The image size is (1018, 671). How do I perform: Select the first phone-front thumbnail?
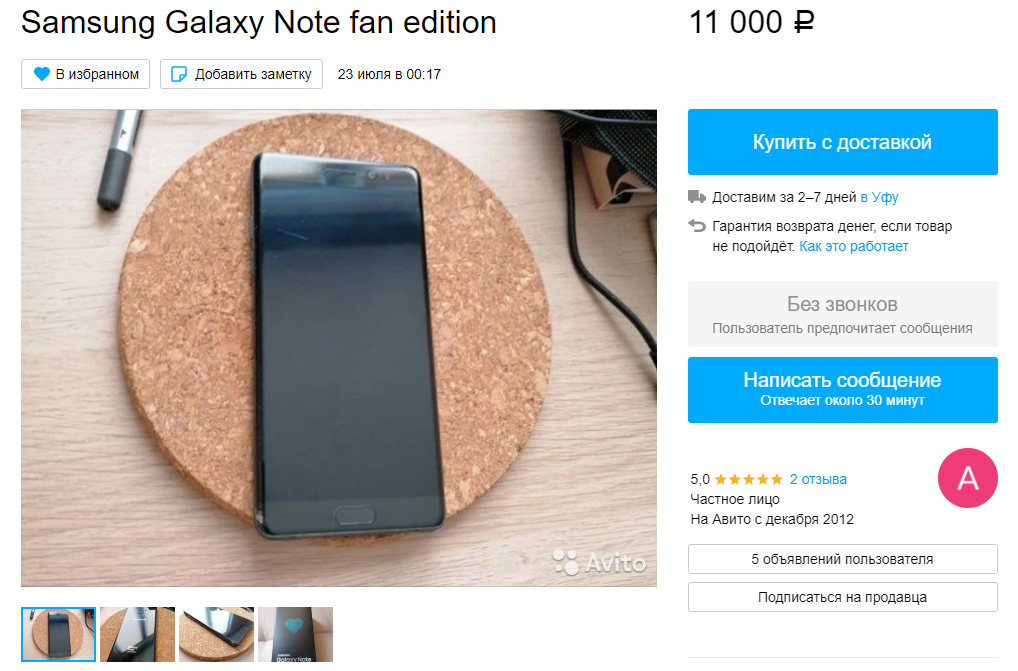[58, 635]
